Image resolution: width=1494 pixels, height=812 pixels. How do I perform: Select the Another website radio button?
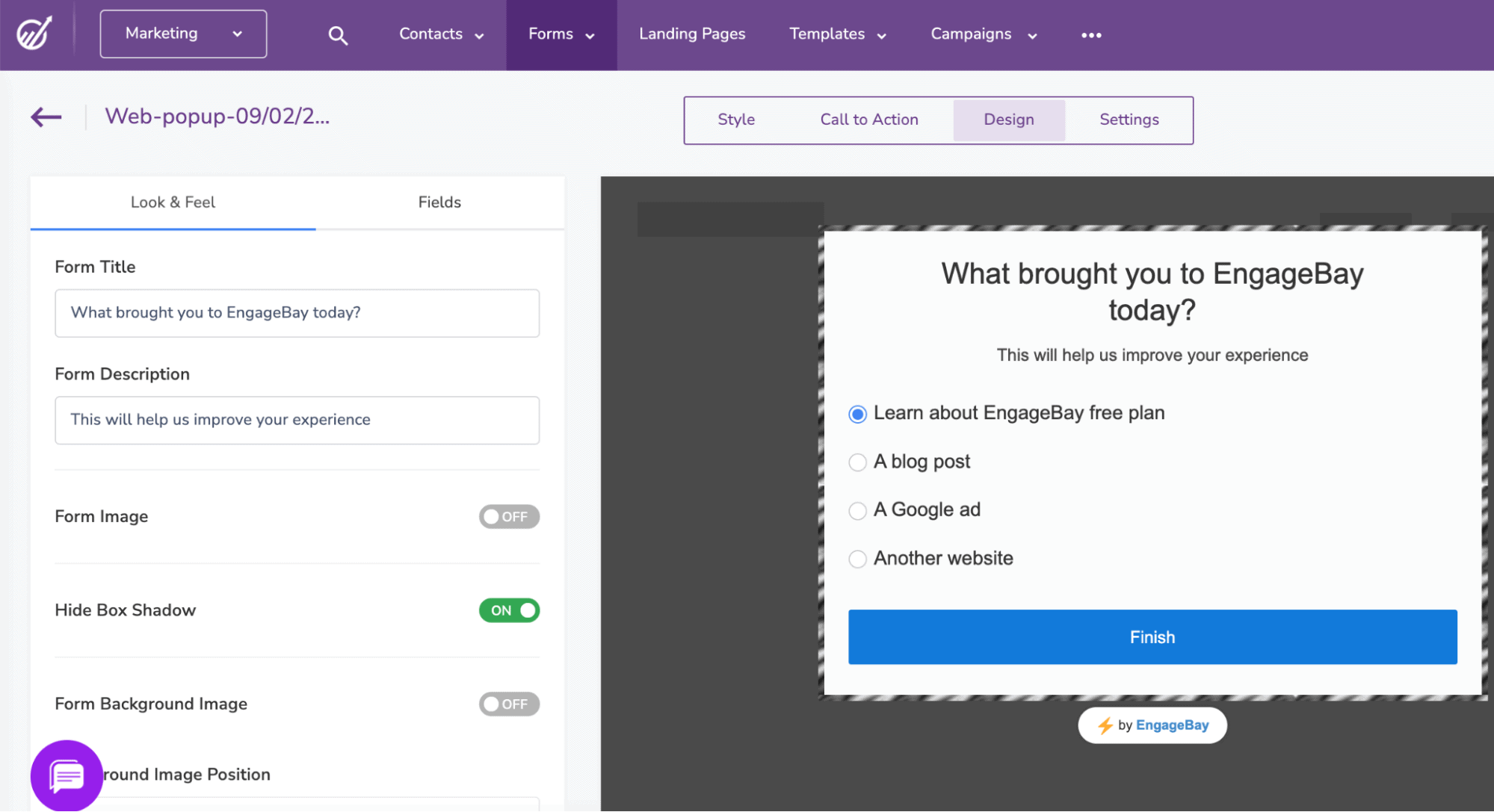tap(857, 559)
